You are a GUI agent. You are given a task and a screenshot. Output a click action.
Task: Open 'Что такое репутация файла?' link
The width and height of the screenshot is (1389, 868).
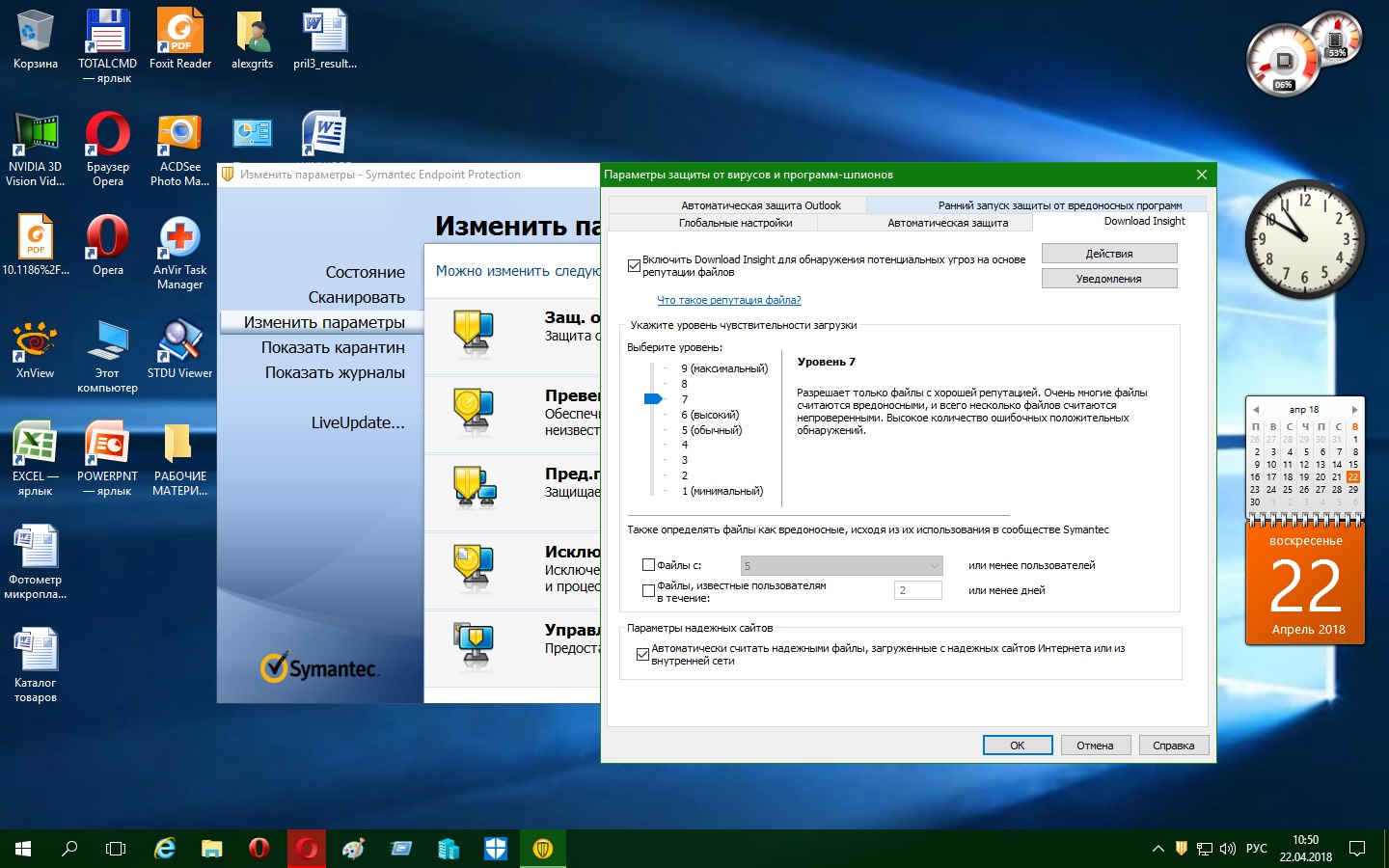pos(728,300)
